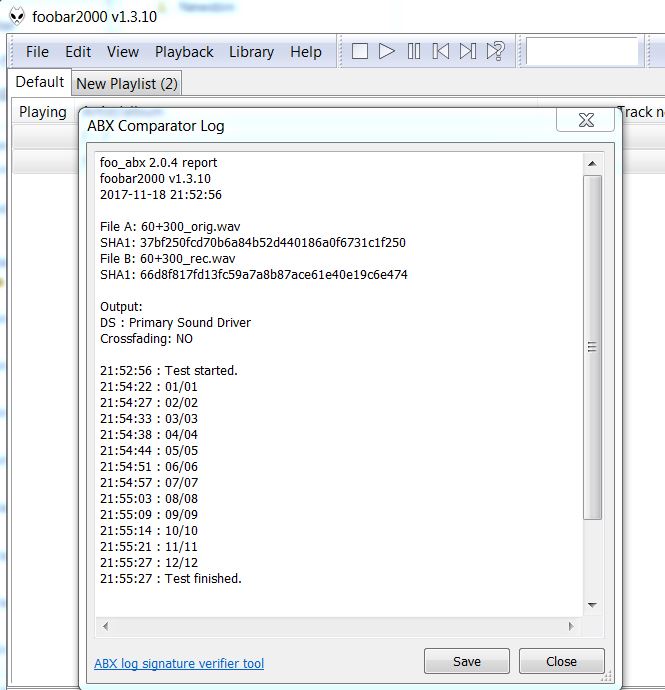665x690 pixels.
Task: Go to the previous track
Action: (x=441, y=51)
